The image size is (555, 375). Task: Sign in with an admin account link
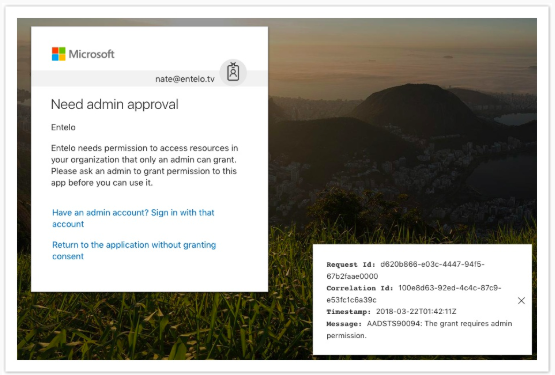coord(133,218)
